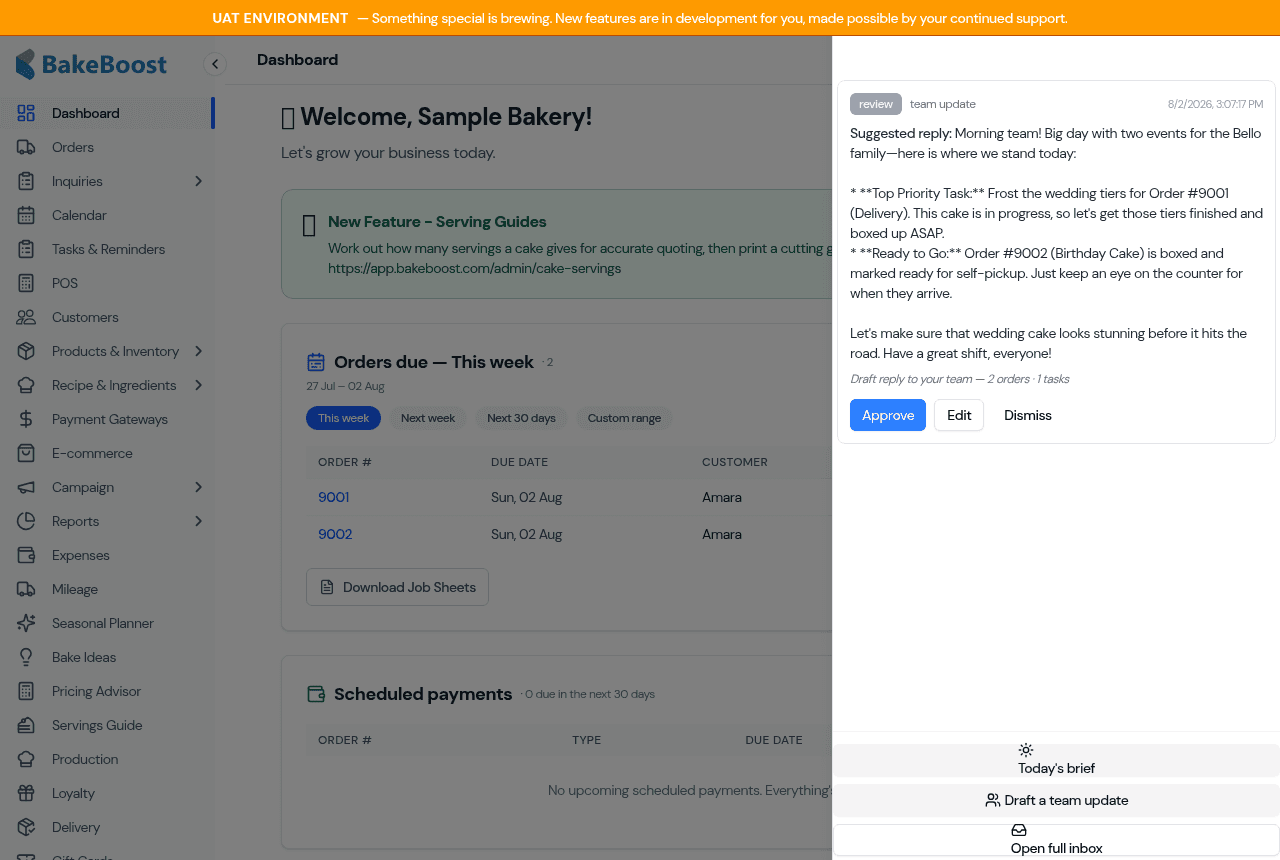Click the Pricing Advisor calculator icon
The width and height of the screenshot is (1280, 860).
[x=26, y=691]
